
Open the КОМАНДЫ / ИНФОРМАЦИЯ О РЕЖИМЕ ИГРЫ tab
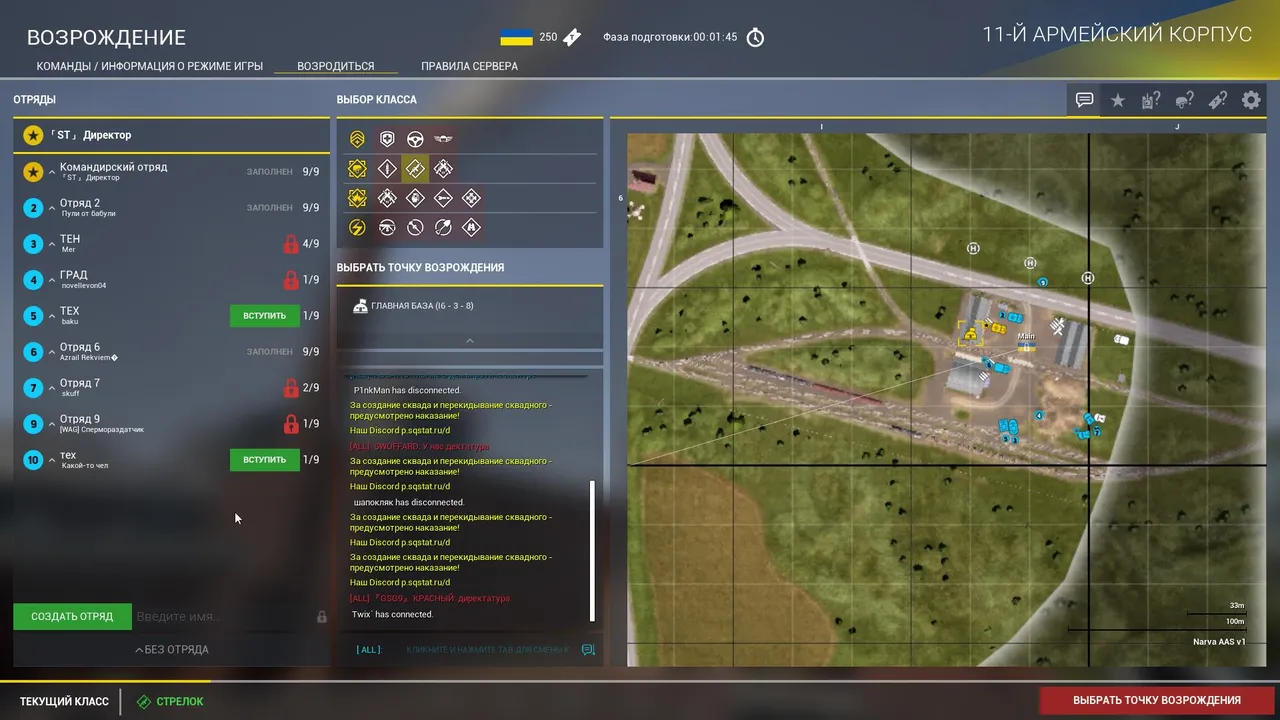(x=150, y=66)
